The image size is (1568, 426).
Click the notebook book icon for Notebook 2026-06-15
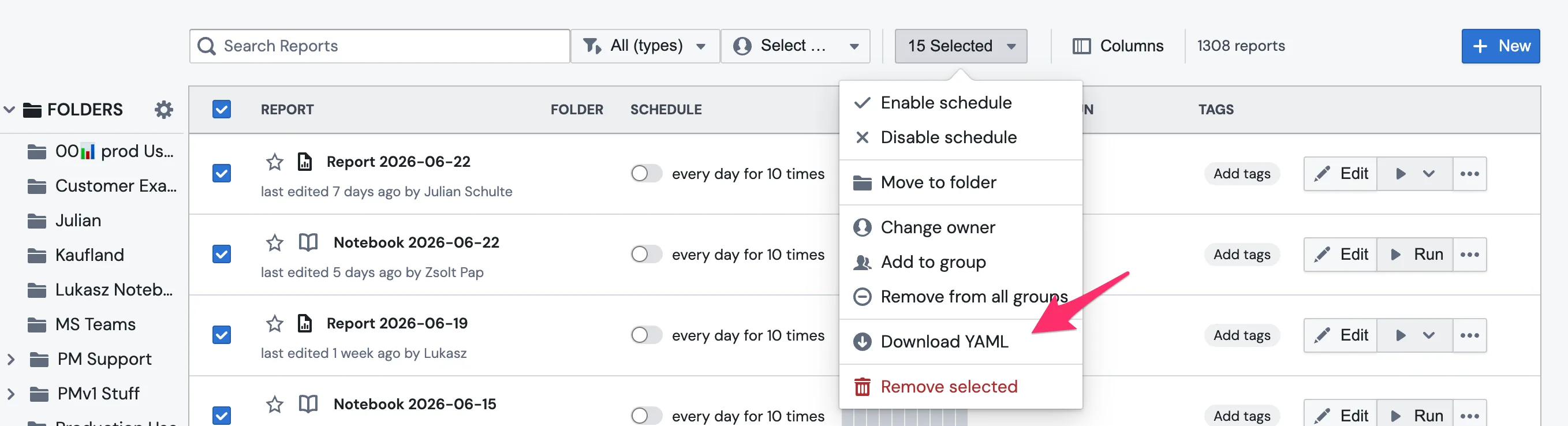click(308, 404)
